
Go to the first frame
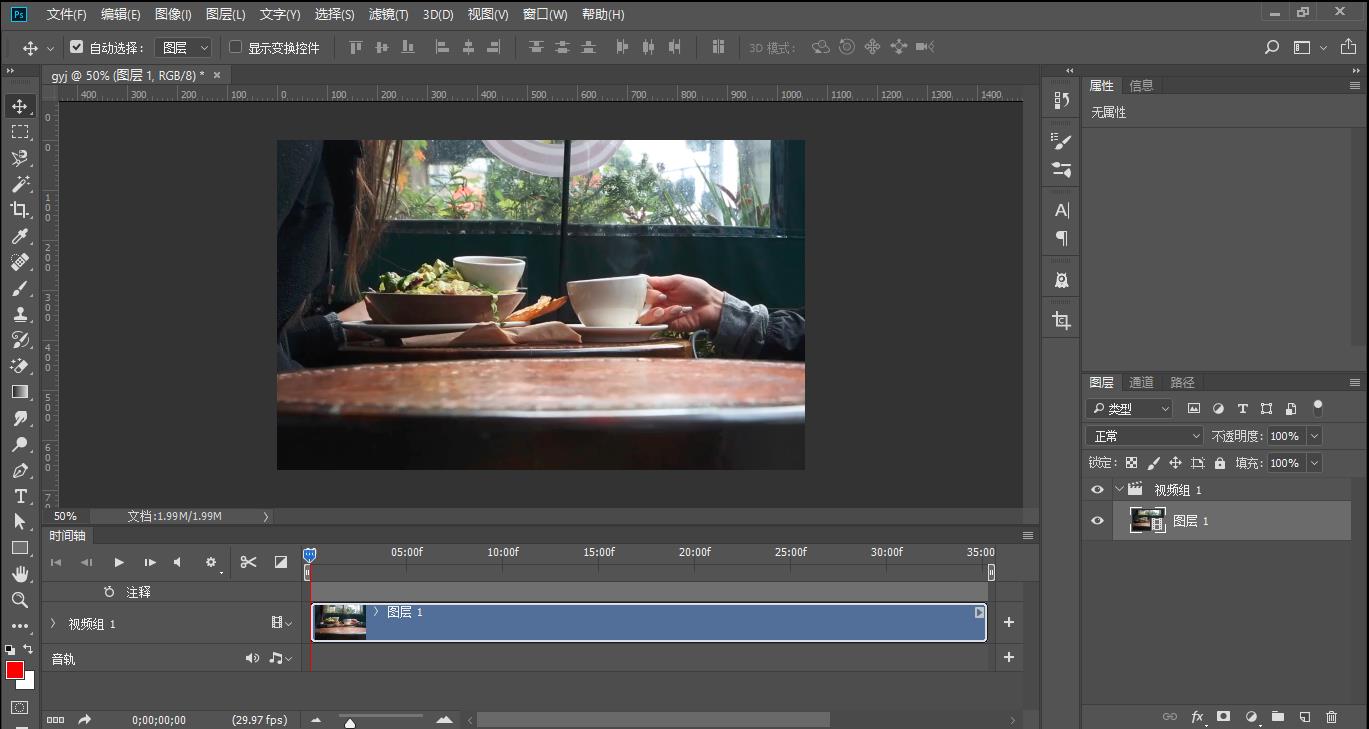point(56,562)
